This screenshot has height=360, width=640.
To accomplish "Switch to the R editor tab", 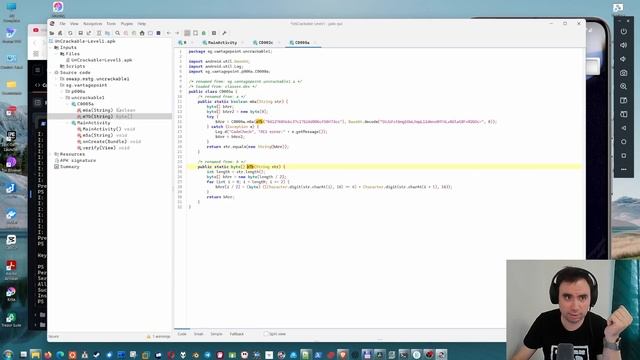I will click(184, 42).
